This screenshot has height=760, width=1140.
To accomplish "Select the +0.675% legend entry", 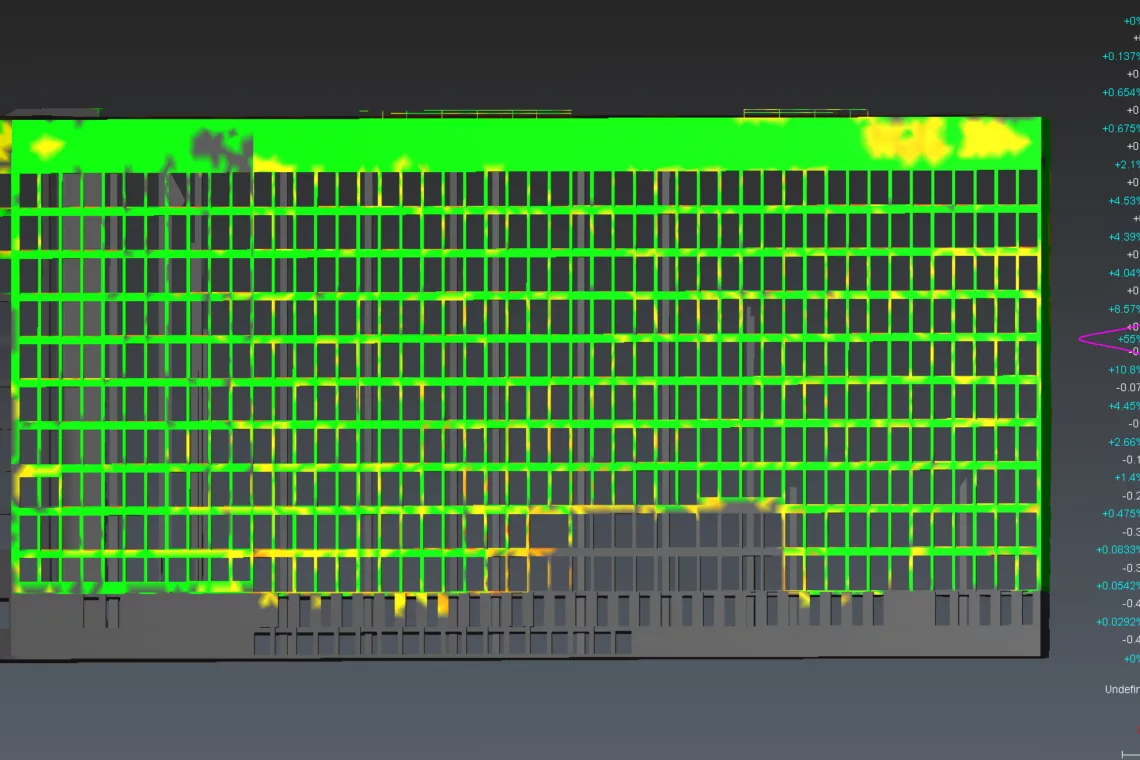I will [x=1121, y=128].
